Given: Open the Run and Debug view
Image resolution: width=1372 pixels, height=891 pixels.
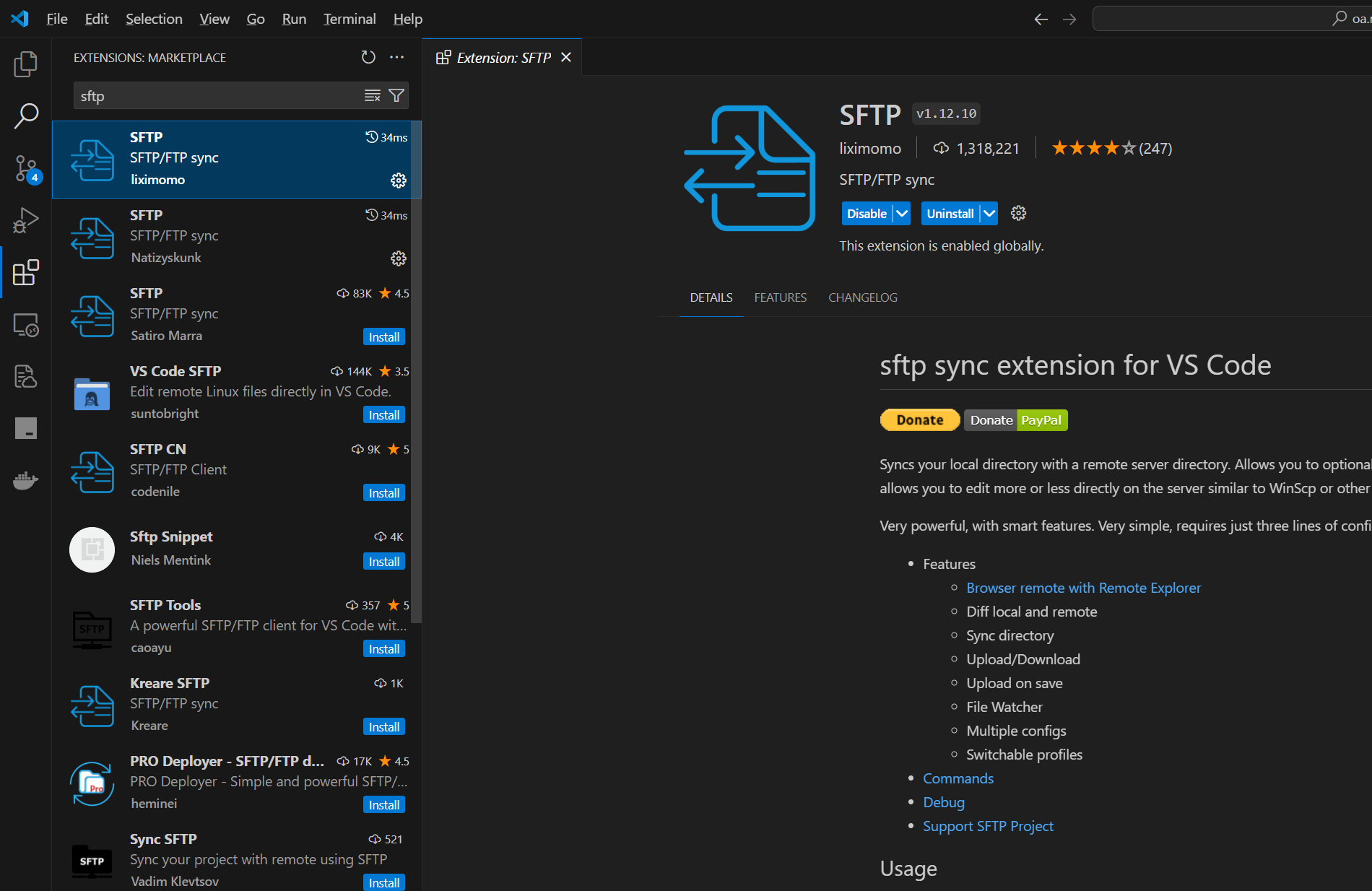Looking at the screenshot, I should (26, 220).
